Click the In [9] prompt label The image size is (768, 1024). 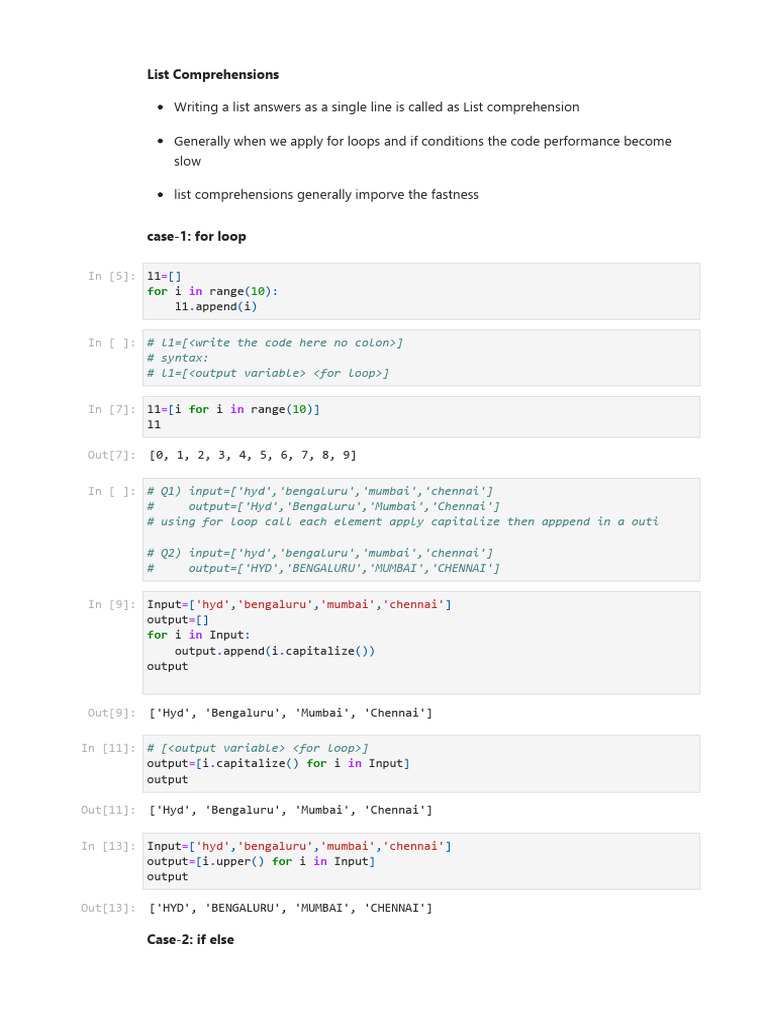(x=111, y=604)
